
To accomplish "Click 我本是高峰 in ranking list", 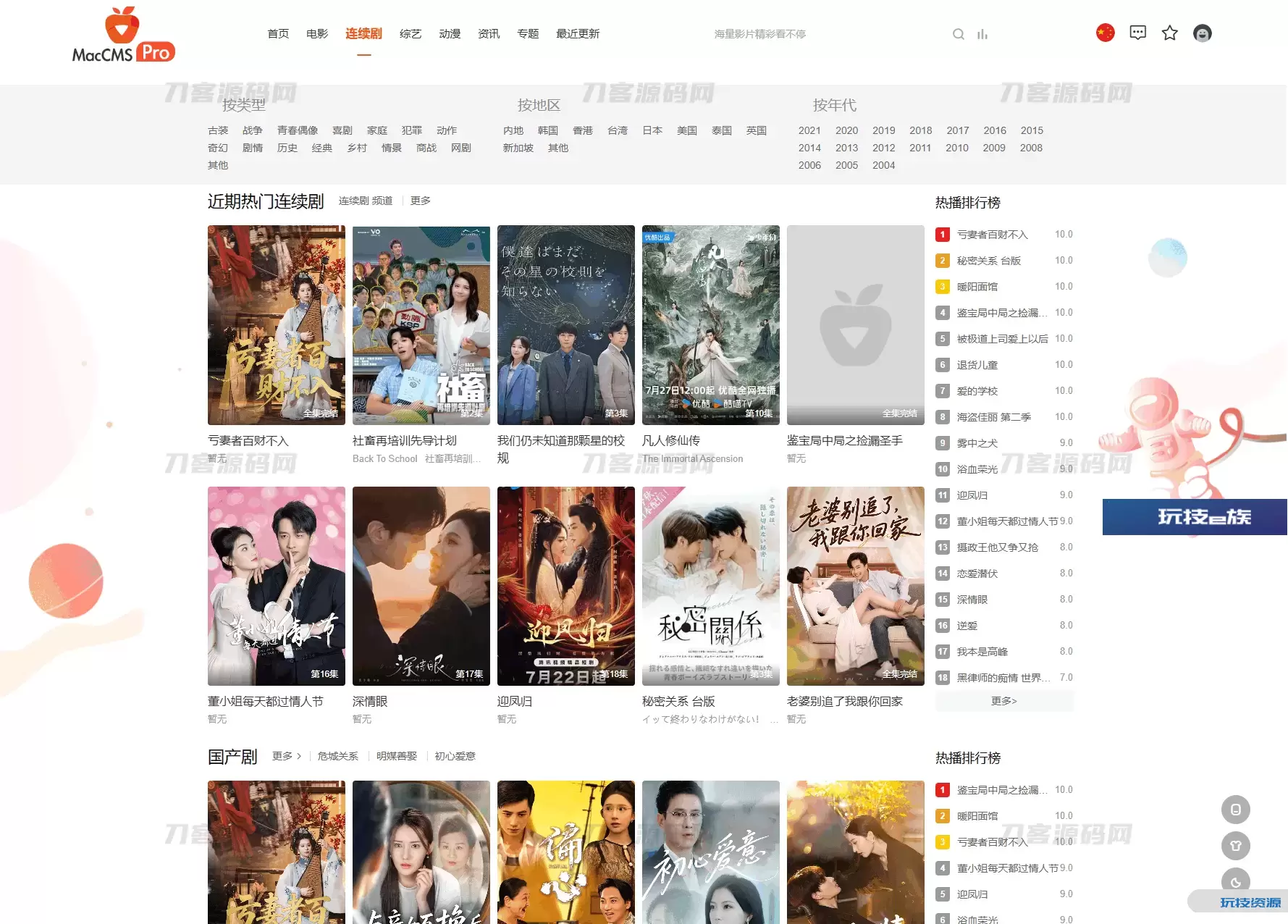I will point(982,652).
